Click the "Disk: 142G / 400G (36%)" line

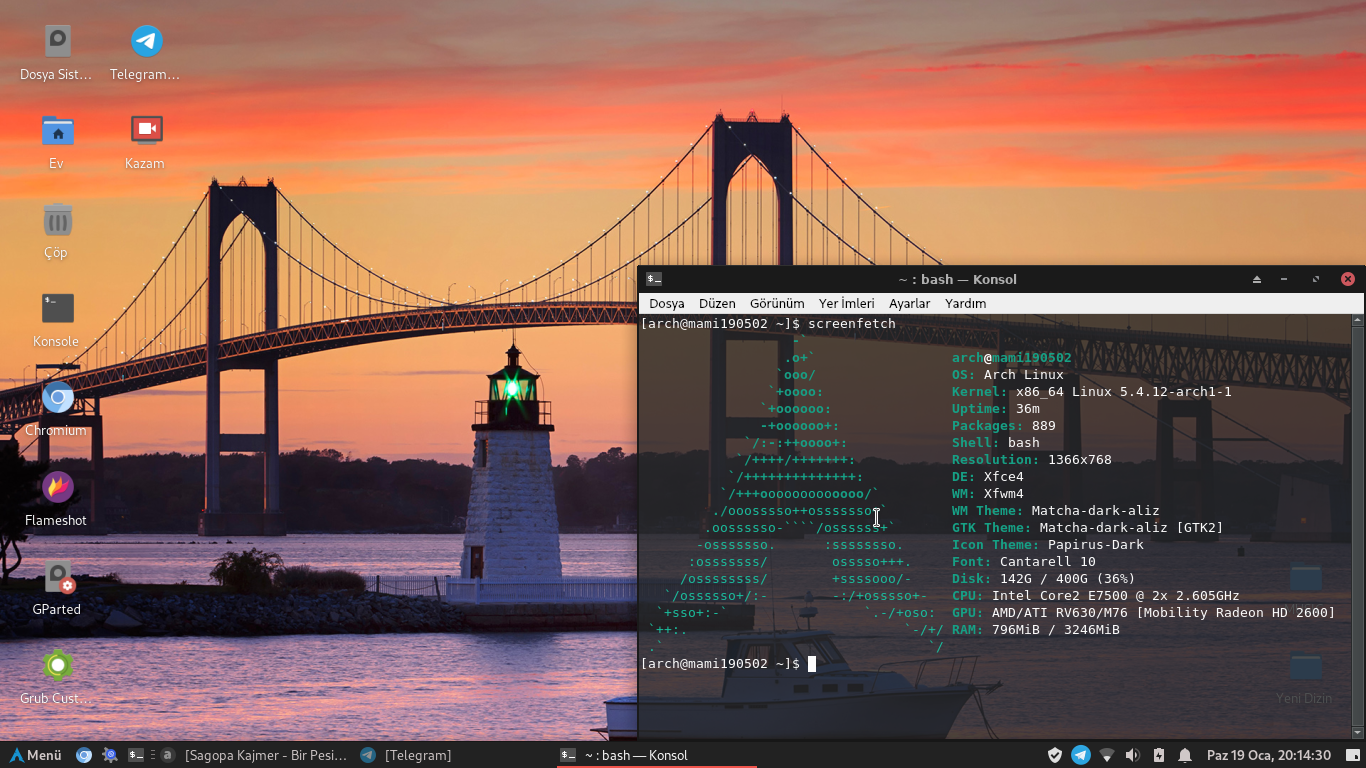click(1044, 579)
